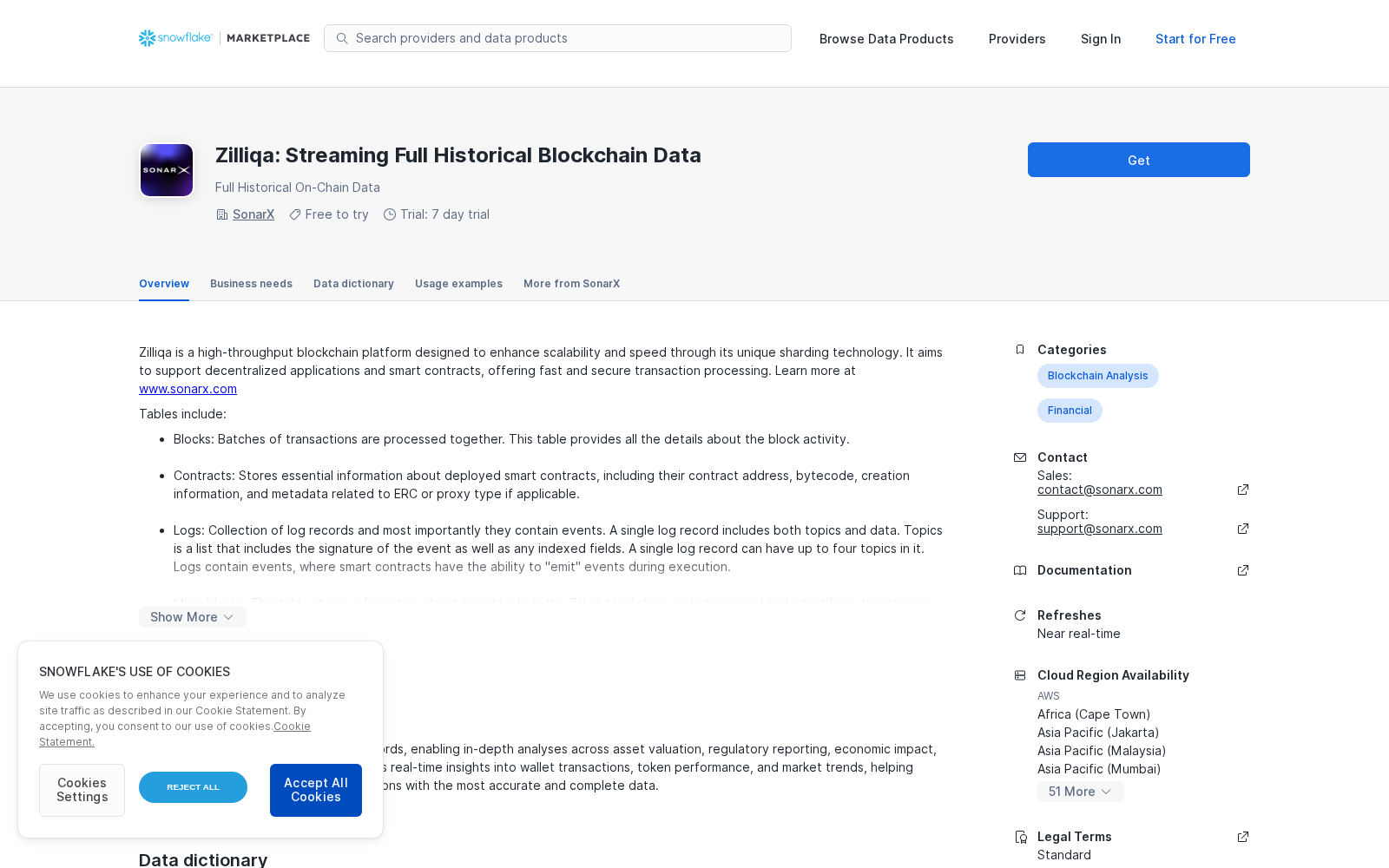Screen dimensions: 1389x868
Task: Email support@sonarx.com support link
Action: 1100,529
